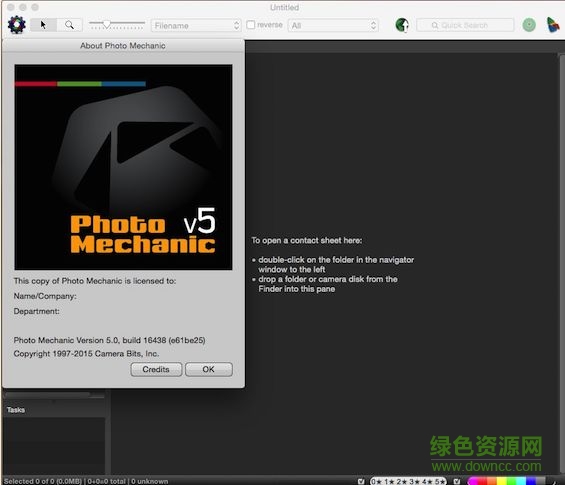
Task: Select the yellow color class swatch
Action: tap(502, 481)
